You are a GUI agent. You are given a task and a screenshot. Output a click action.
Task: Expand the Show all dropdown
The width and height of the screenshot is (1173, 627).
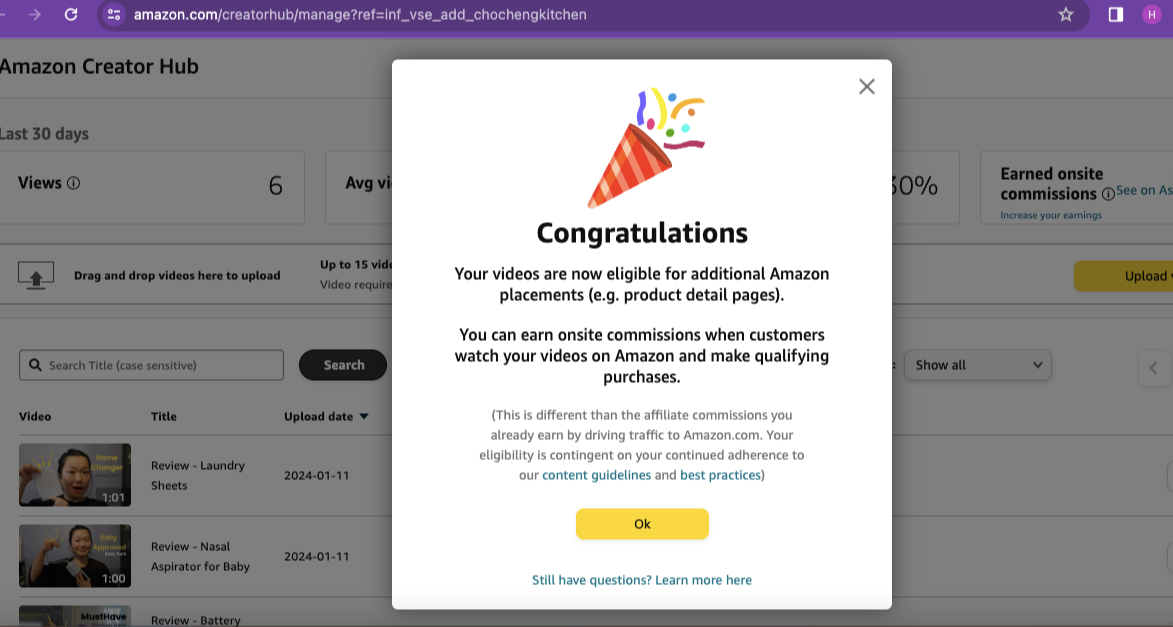click(x=978, y=365)
